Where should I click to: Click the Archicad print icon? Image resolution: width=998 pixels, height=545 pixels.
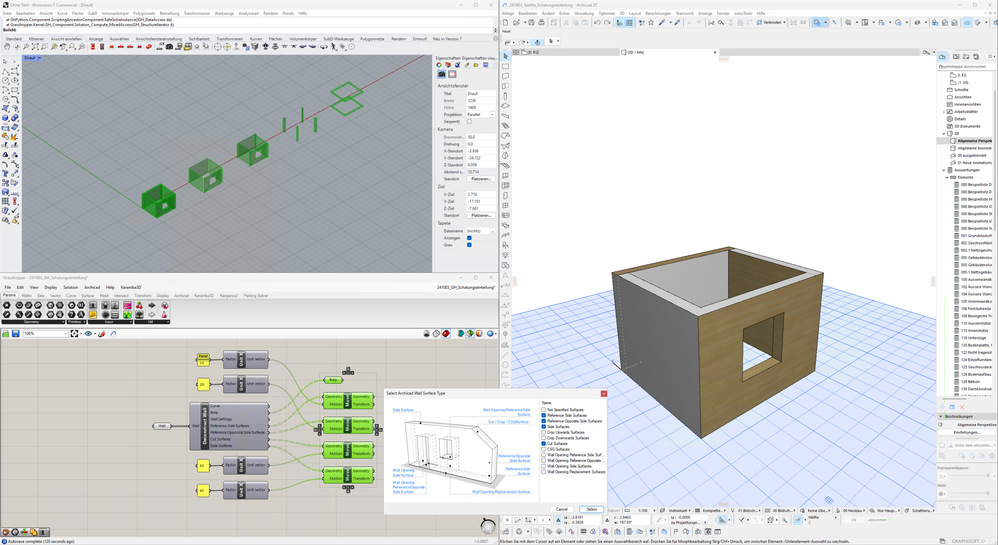pyautogui.click(x=542, y=22)
